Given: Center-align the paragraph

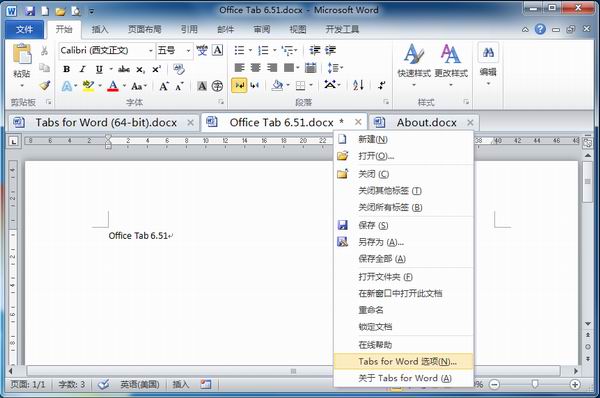Looking at the screenshot, I should pyautogui.click(x=256, y=68).
